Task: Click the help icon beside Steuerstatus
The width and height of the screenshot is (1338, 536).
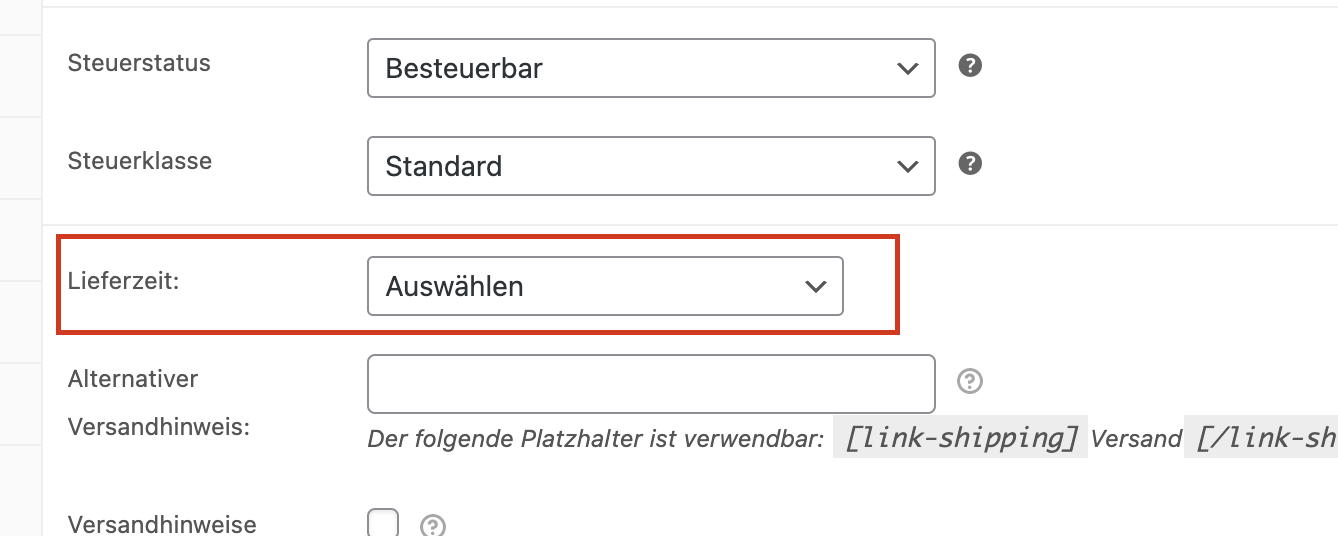Action: click(970, 66)
